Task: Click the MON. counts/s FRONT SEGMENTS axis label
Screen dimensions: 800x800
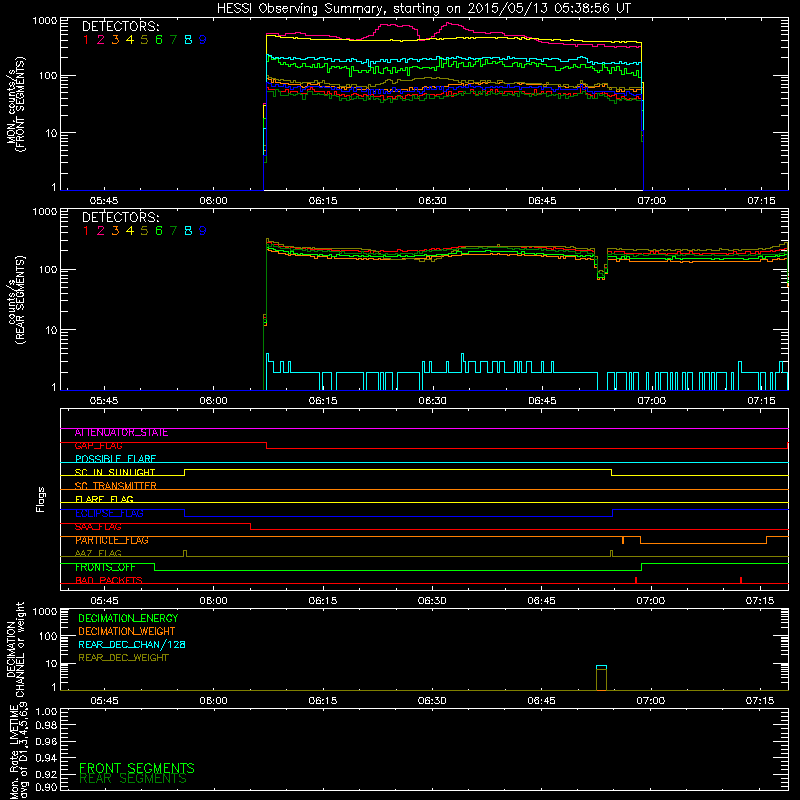Action: (x=16, y=105)
